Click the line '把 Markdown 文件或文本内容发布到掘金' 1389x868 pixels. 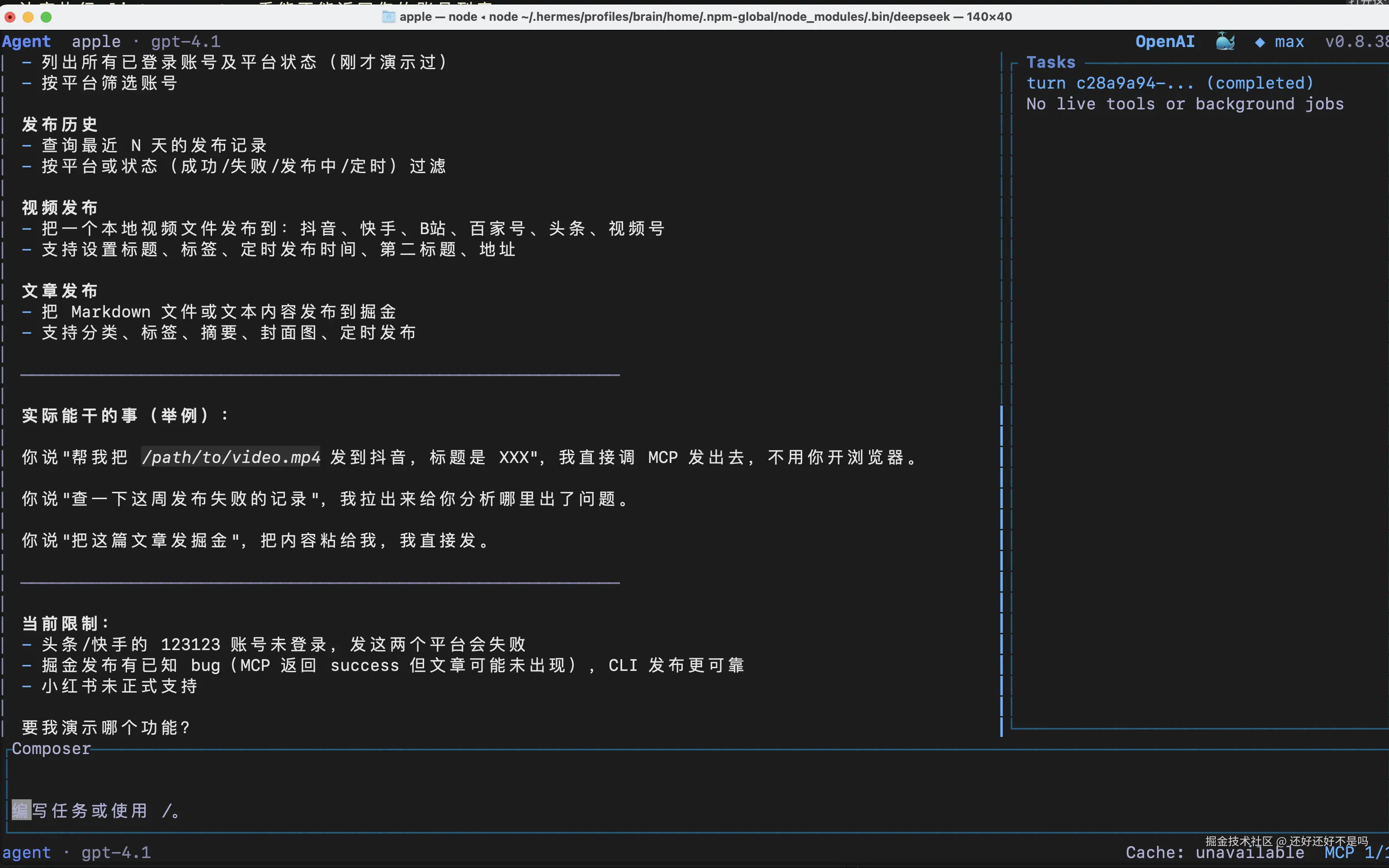[209, 312]
